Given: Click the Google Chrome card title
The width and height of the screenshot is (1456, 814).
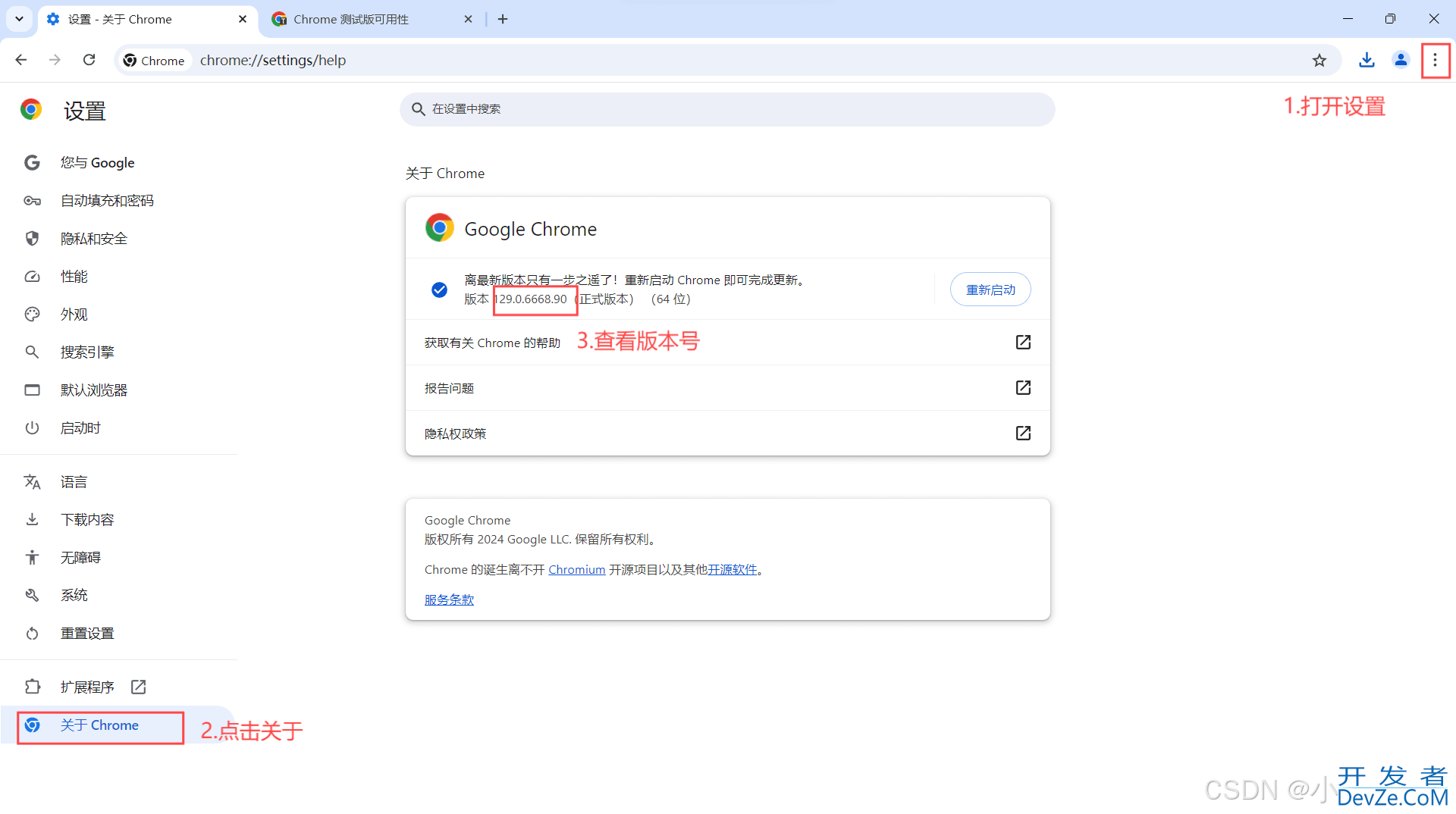Looking at the screenshot, I should point(530,229).
